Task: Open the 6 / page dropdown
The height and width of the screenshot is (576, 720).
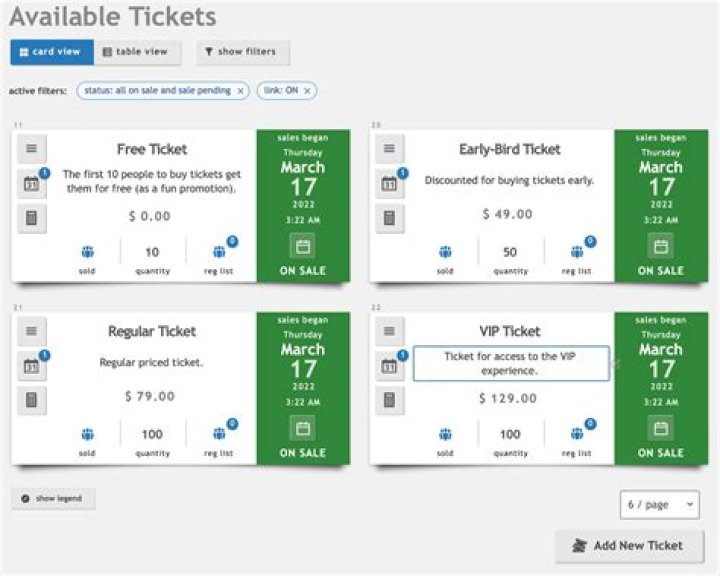Action: coord(659,505)
